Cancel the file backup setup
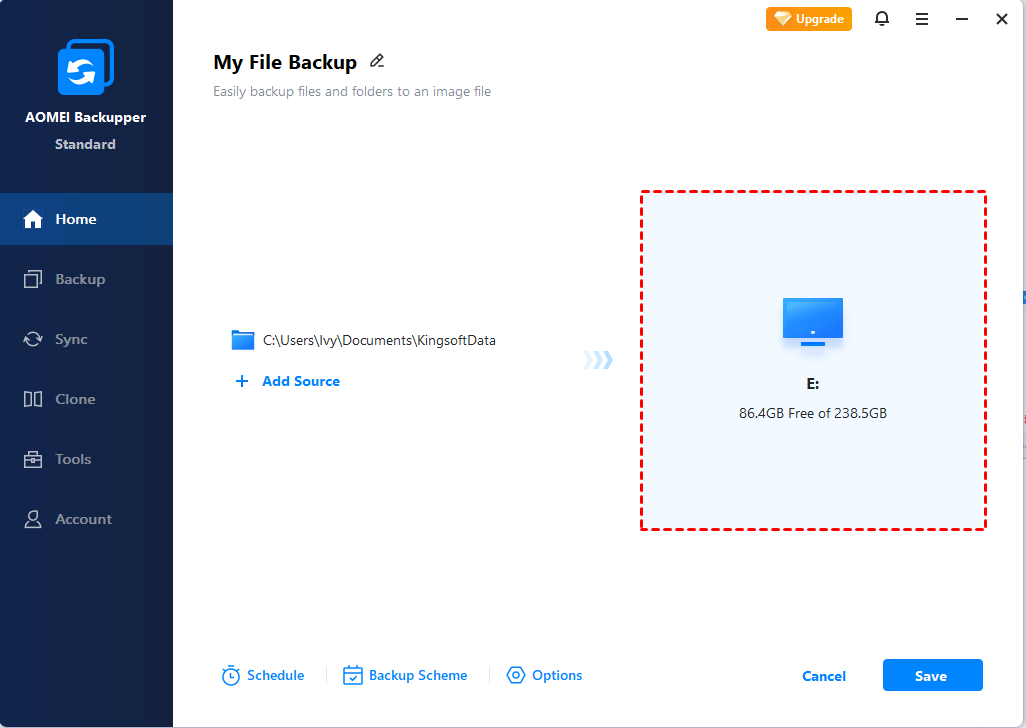This screenshot has width=1026, height=728. [x=824, y=676]
